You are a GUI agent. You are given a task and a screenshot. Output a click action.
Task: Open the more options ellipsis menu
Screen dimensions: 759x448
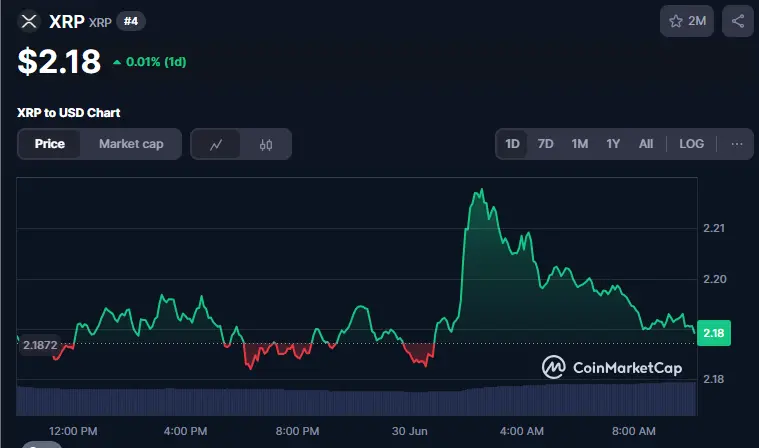click(737, 144)
